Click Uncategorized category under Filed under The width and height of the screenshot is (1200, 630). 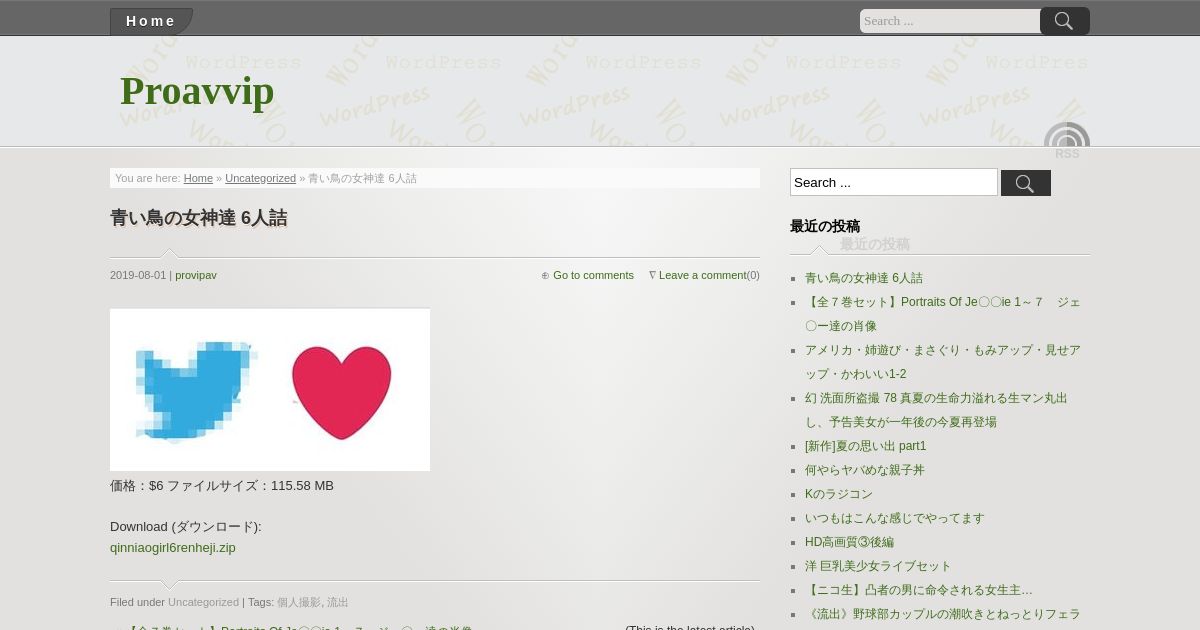tap(203, 602)
